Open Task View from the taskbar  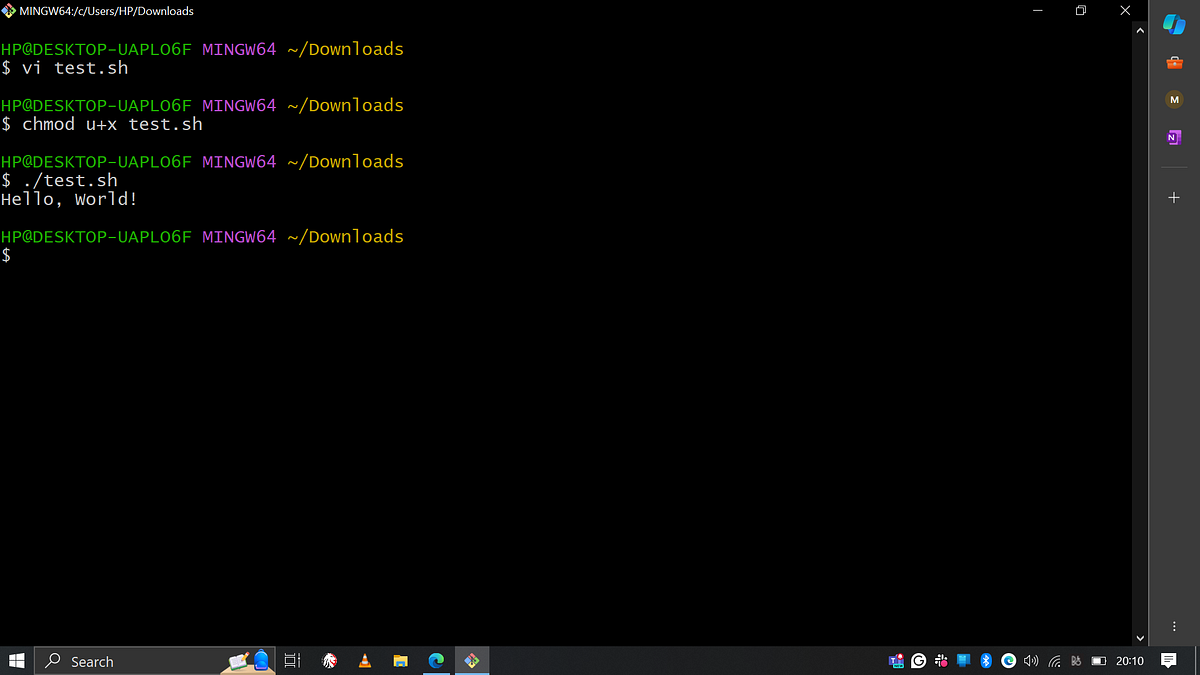pyautogui.click(x=291, y=660)
